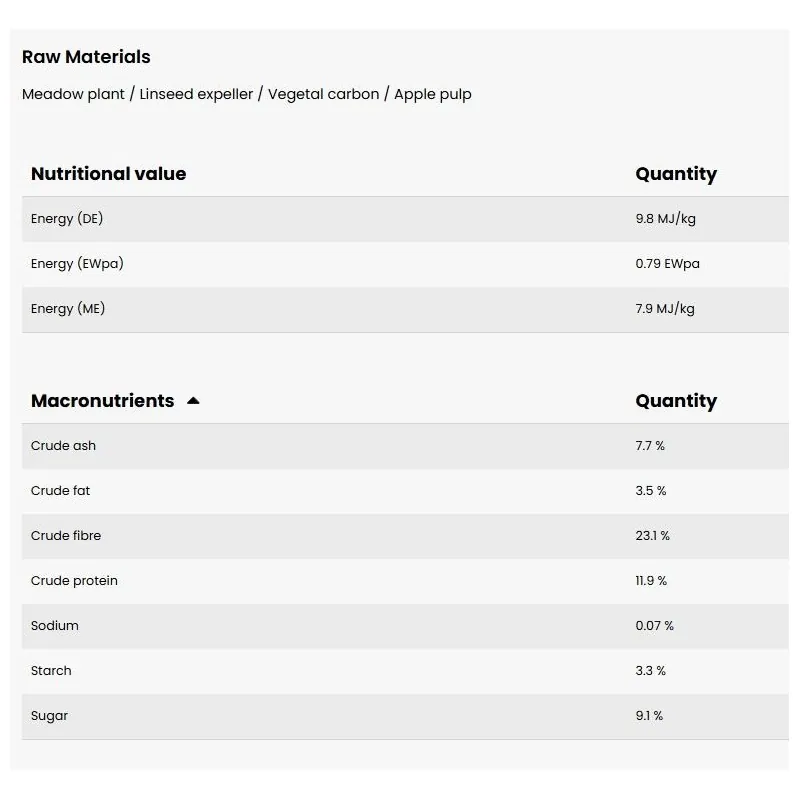
Task: Select the Energy (ME) row label
Action: coord(68,309)
